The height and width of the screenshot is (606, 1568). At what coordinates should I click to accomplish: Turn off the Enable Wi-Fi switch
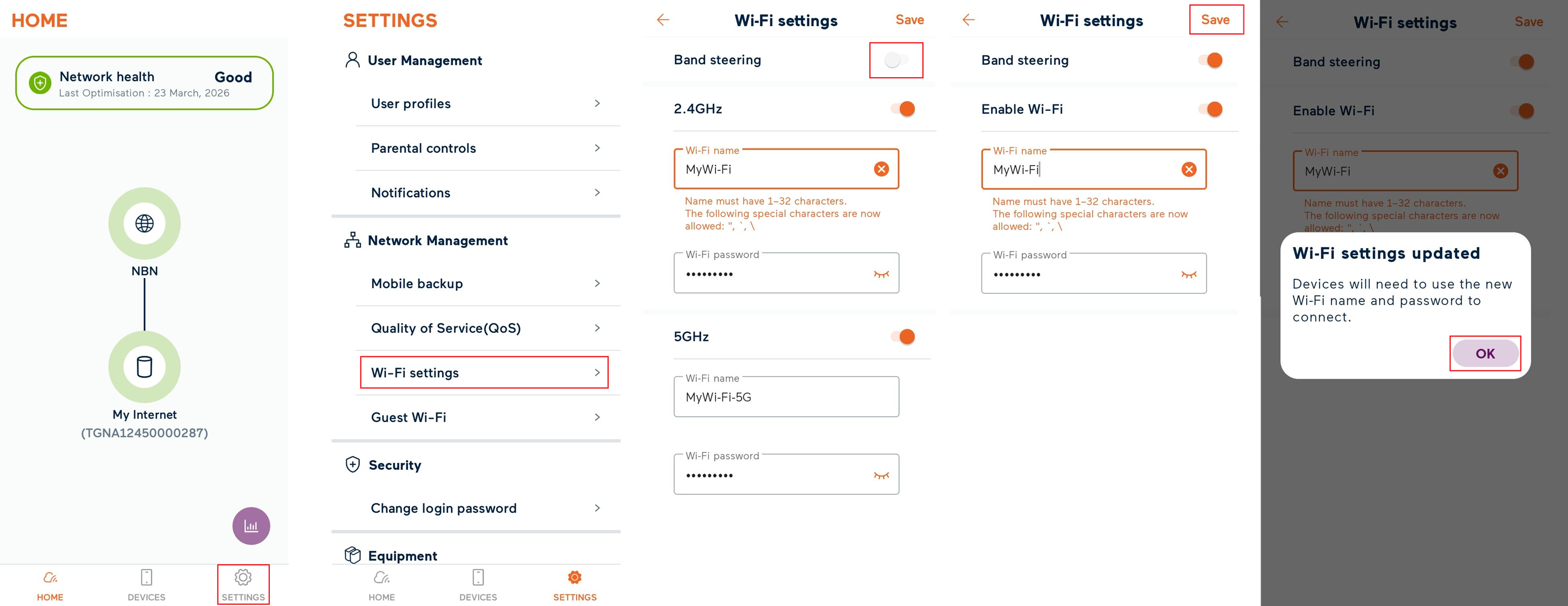pyautogui.click(x=1212, y=109)
